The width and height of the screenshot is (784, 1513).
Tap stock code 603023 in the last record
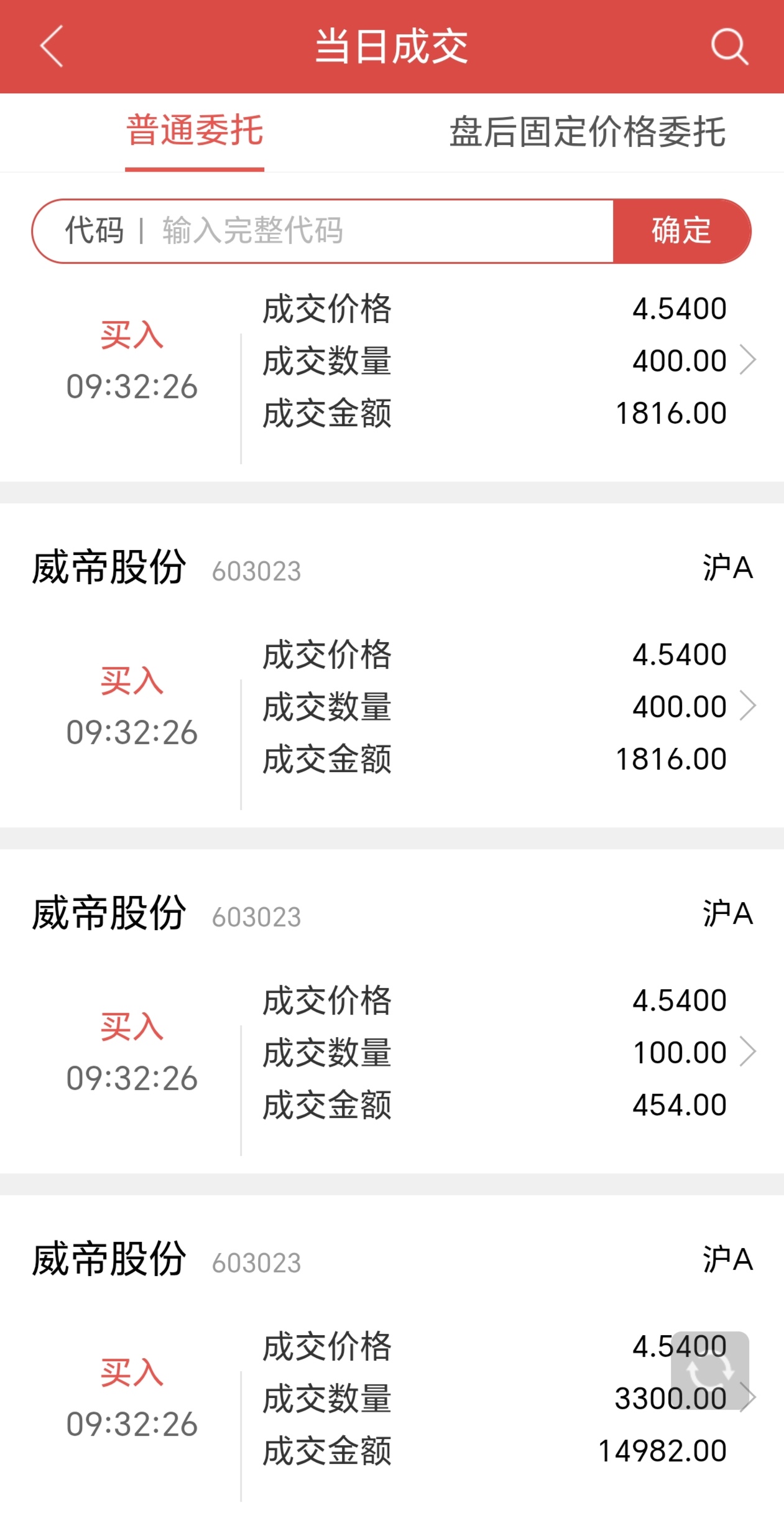tap(256, 1264)
